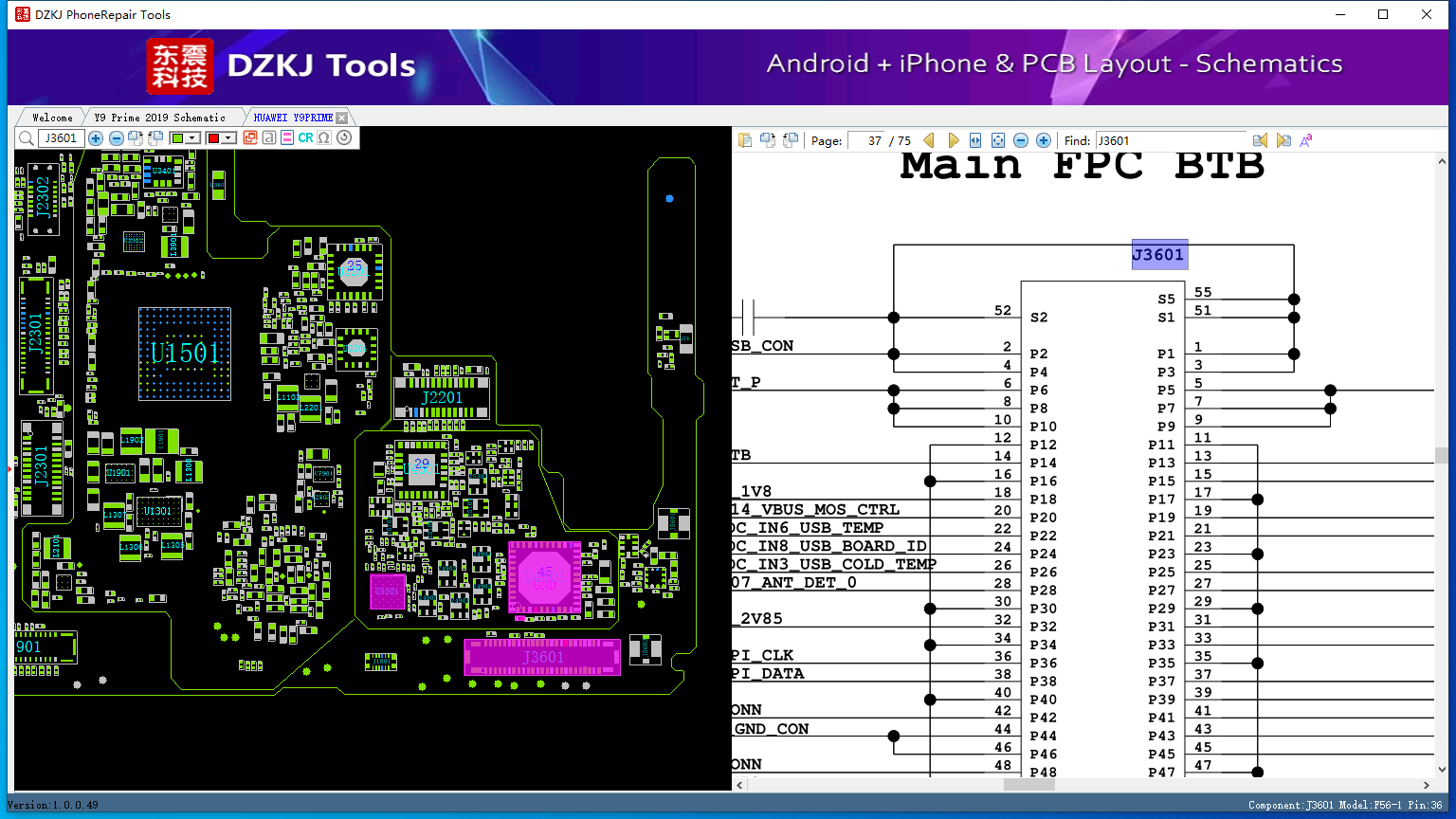The width and height of the screenshot is (1456, 819).
Task: Switch to the Welcome tab
Action: [52, 118]
